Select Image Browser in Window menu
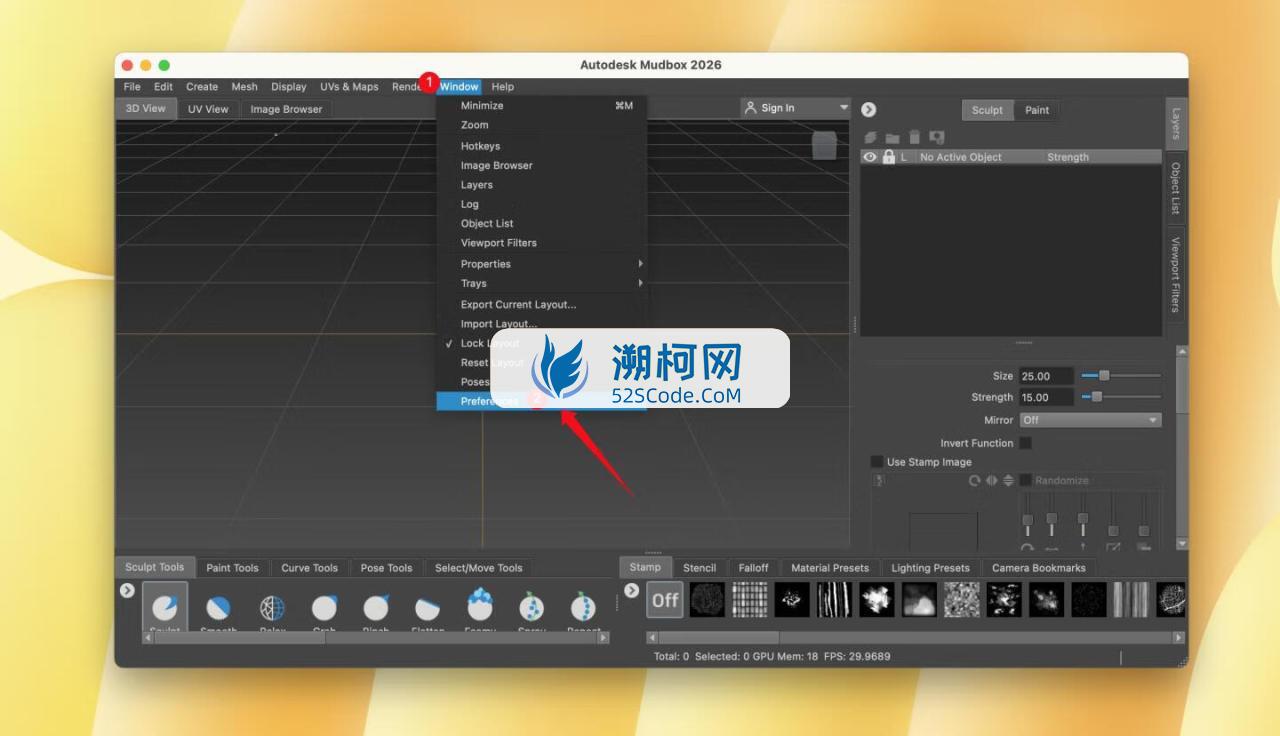The width and height of the screenshot is (1280, 736). pos(541,165)
